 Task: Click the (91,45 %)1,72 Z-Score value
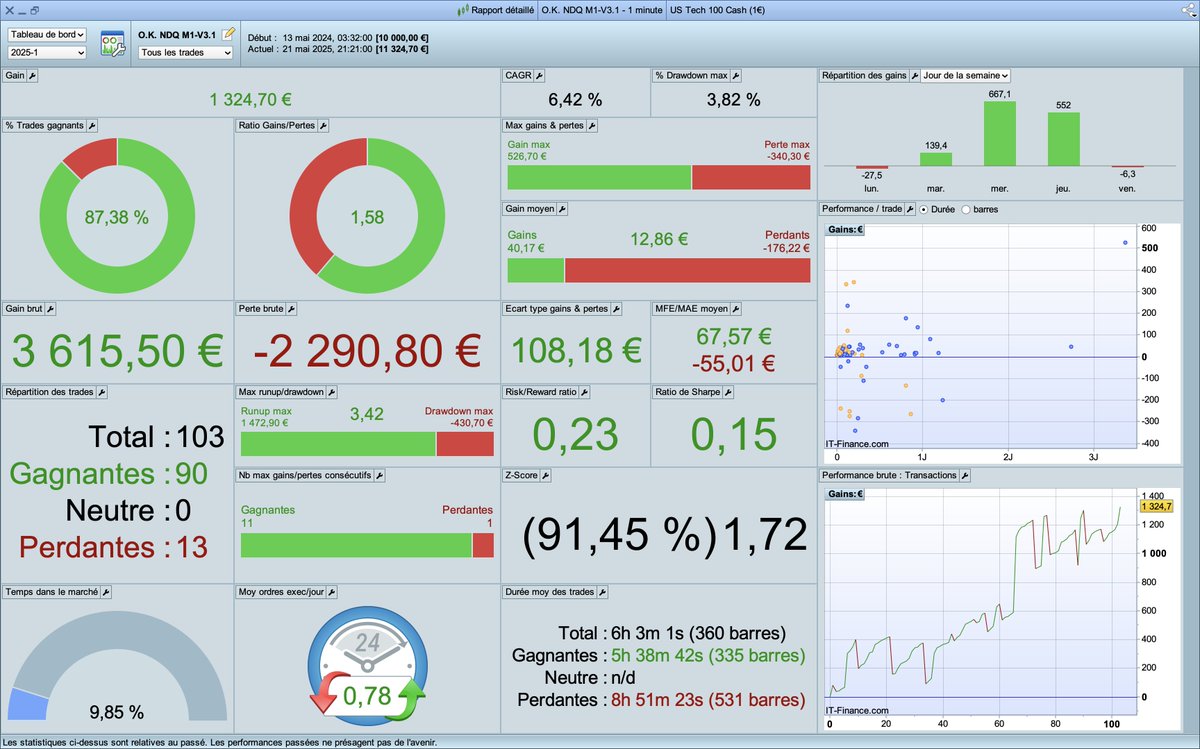pos(665,536)
